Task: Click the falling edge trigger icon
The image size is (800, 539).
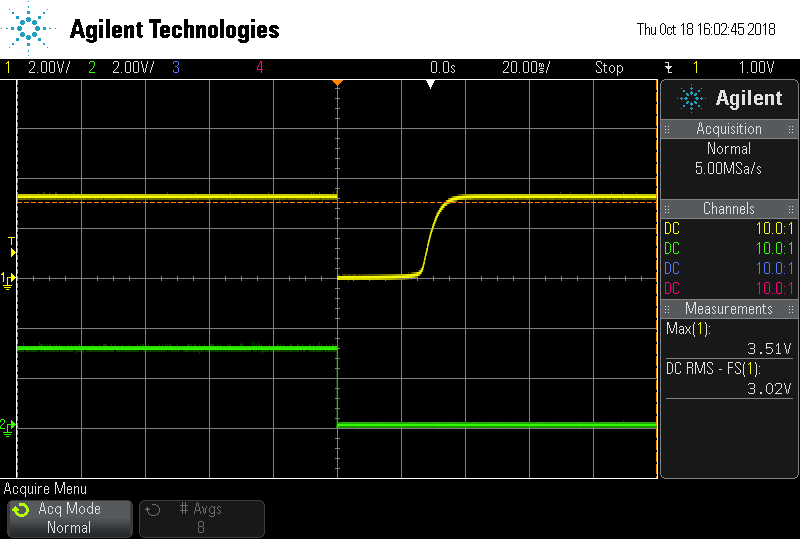Action: click(668, 67)
